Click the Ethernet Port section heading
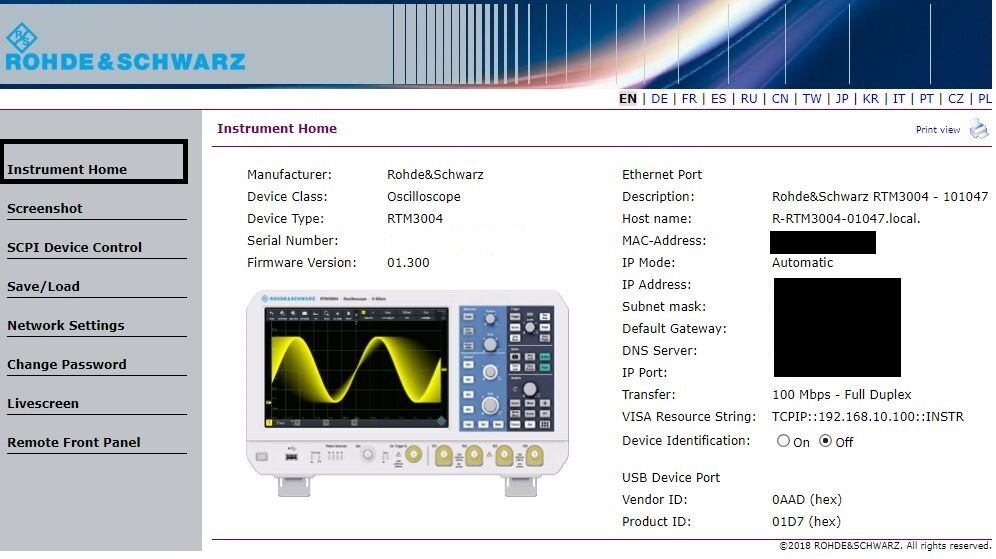The width and height of the screenshot is (996, 559). [x=662, y=174]
